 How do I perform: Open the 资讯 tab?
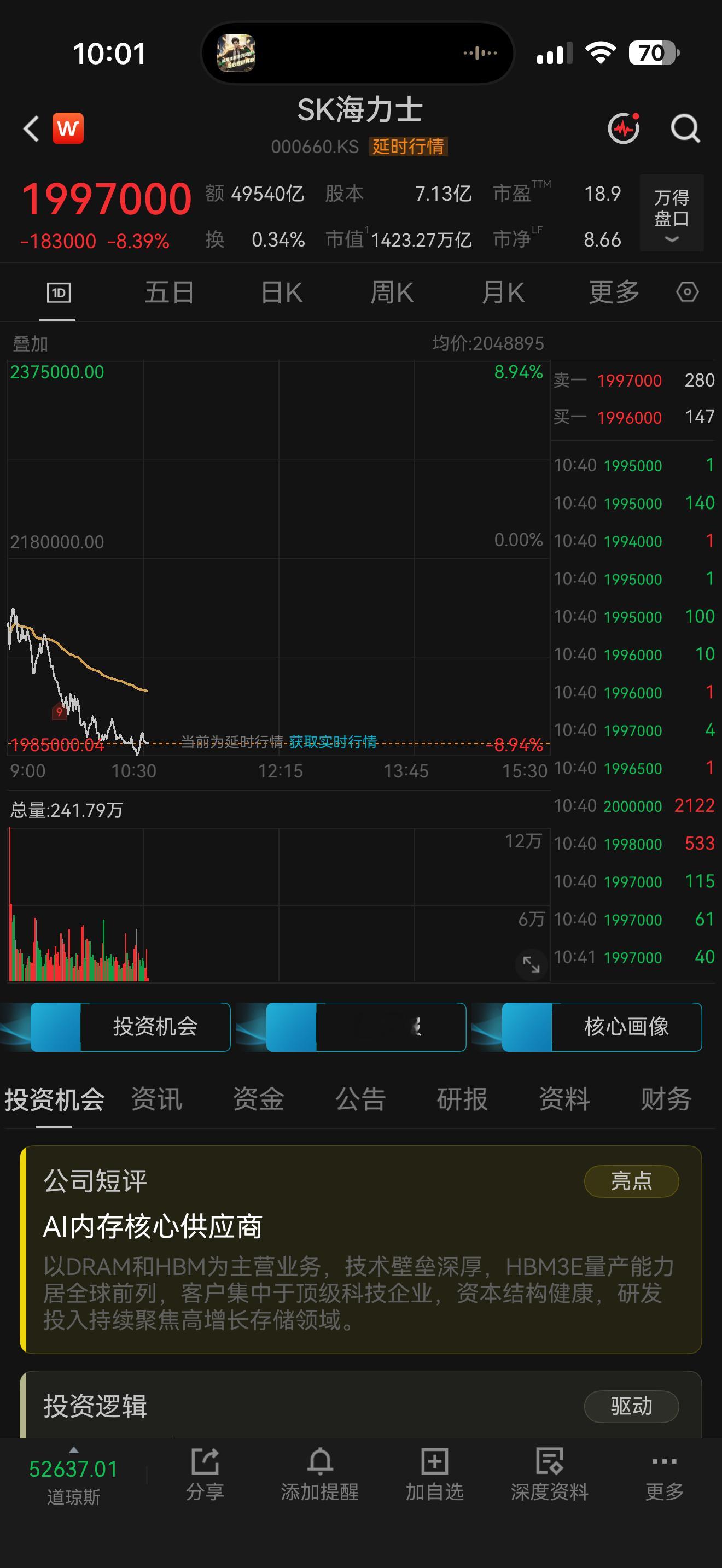click(156, 1099)
